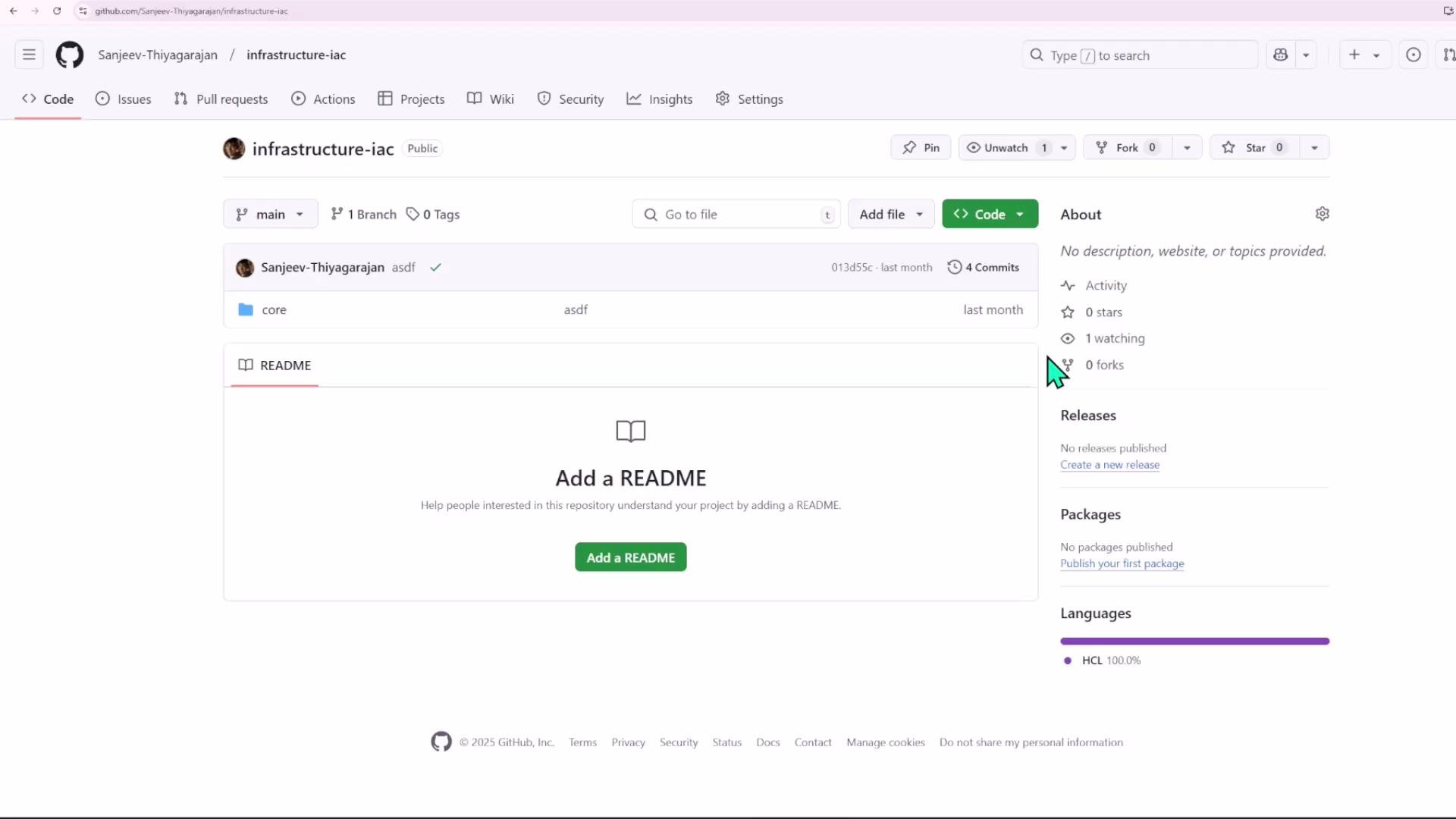Open the Projects tab

coord(411,99)
